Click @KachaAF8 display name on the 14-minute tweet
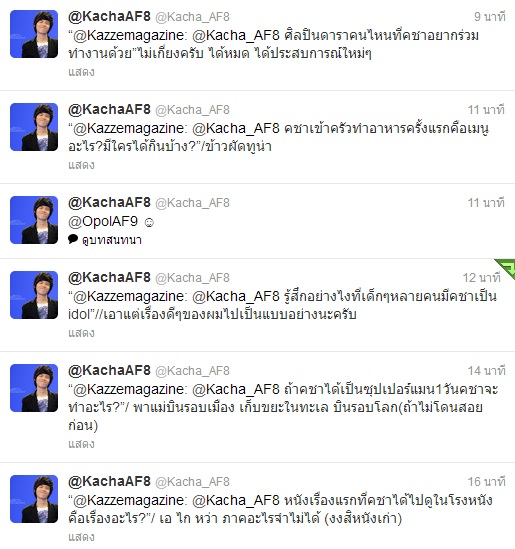Image resolution: width=515 pixels, height=549 pixels. click(x=109, y=370)
